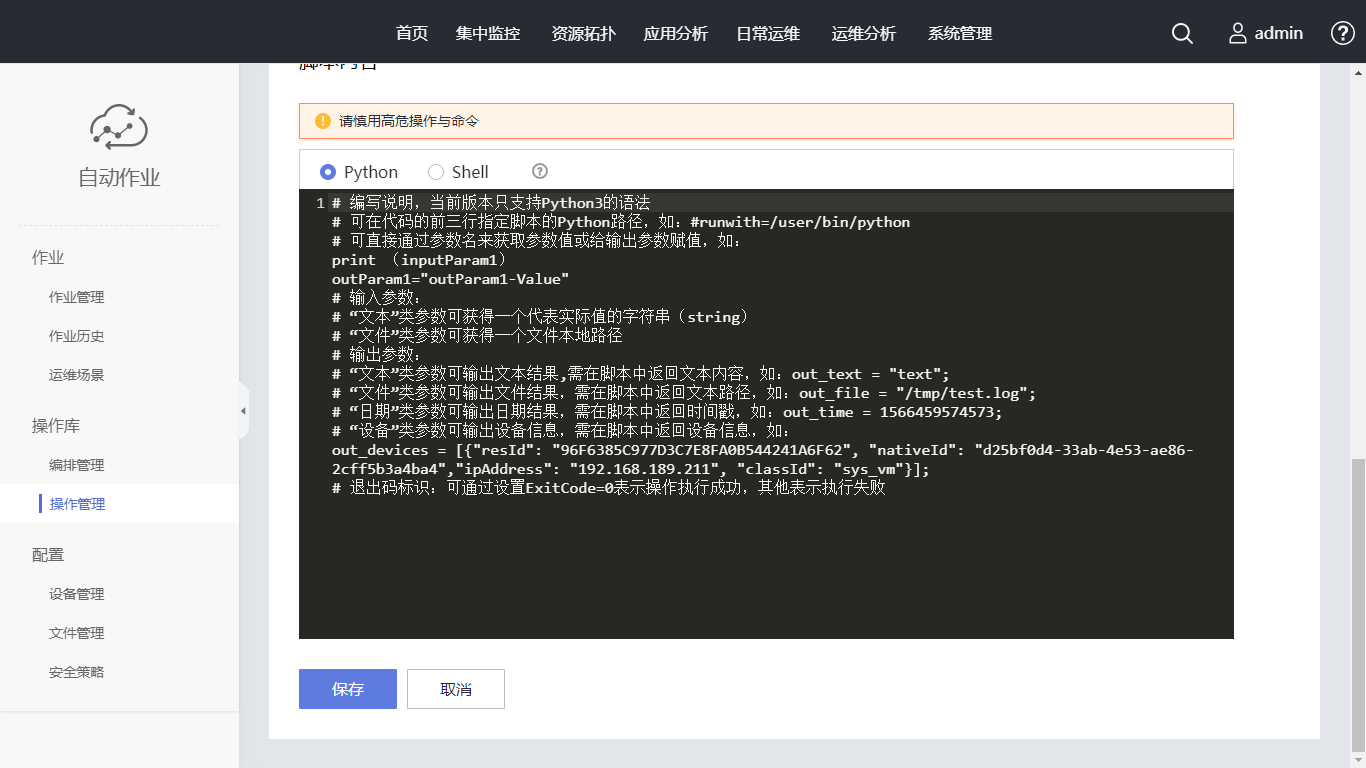Viewport: 1366px width, 768px height.
Task: Click the search magnifier icon
Action: pos(1182,34)
